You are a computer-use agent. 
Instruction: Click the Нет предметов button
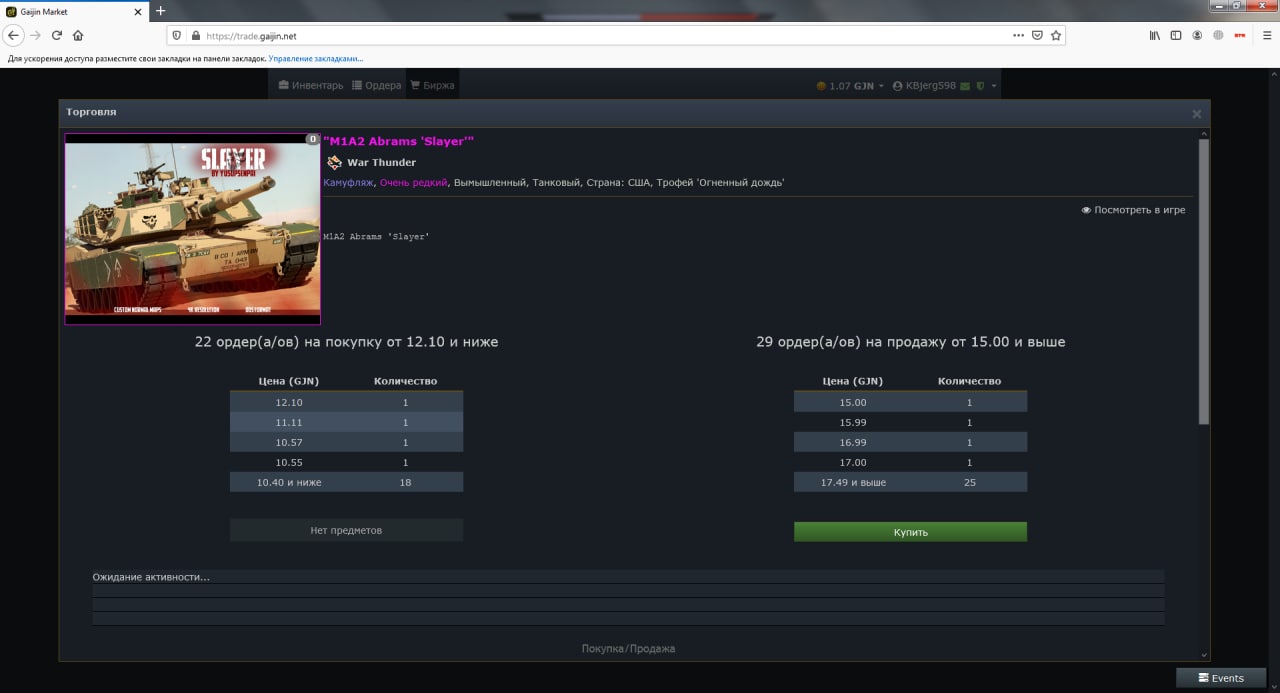tap(346, 530)
